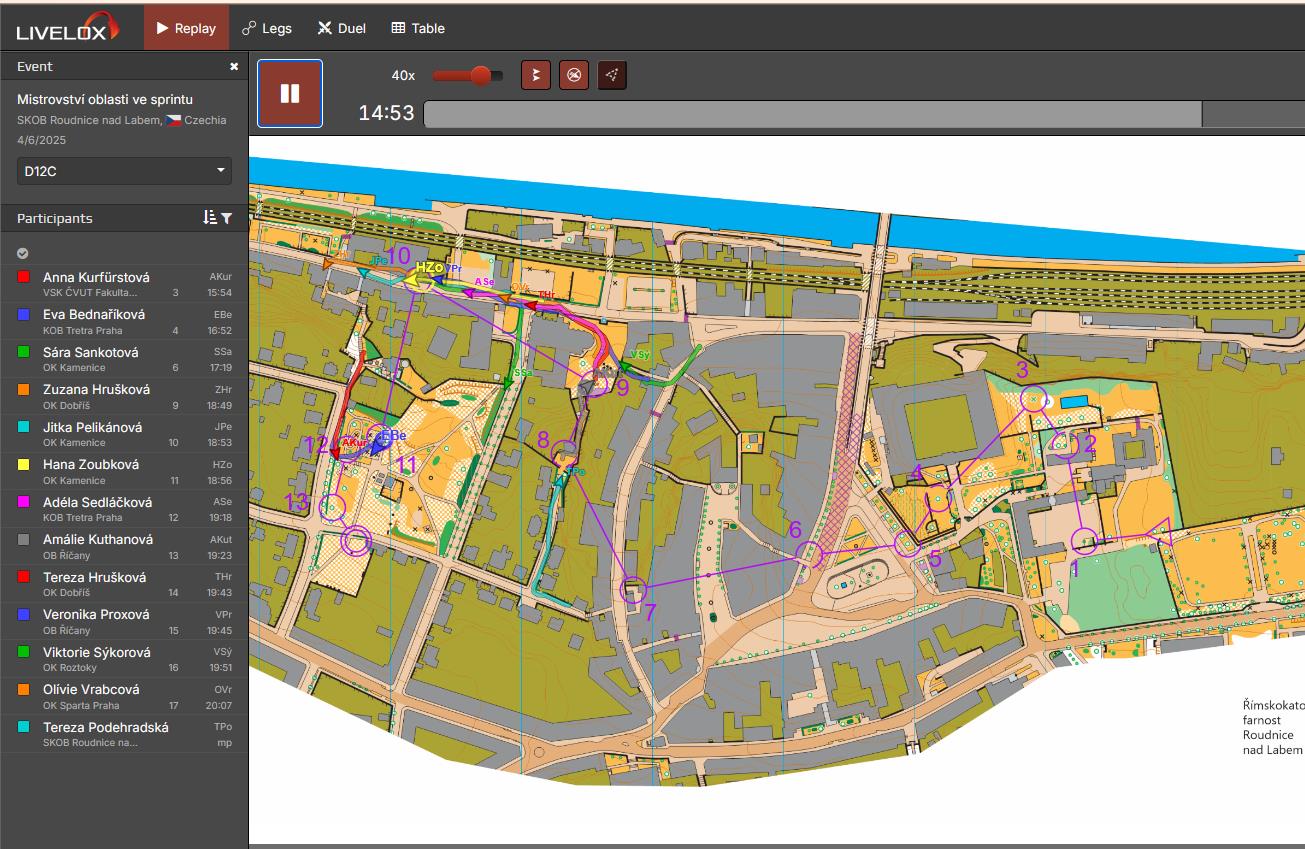Switch to the Table view
Image resolution: width=1305 pixels, height=849 pixels.
(x=418, y=28)
